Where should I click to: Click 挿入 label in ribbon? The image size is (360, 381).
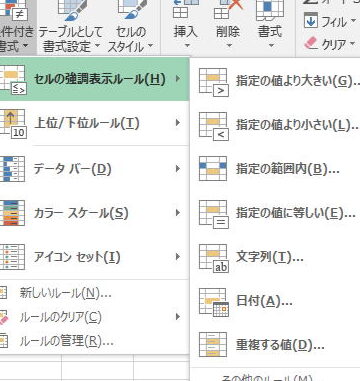(186, 32)
